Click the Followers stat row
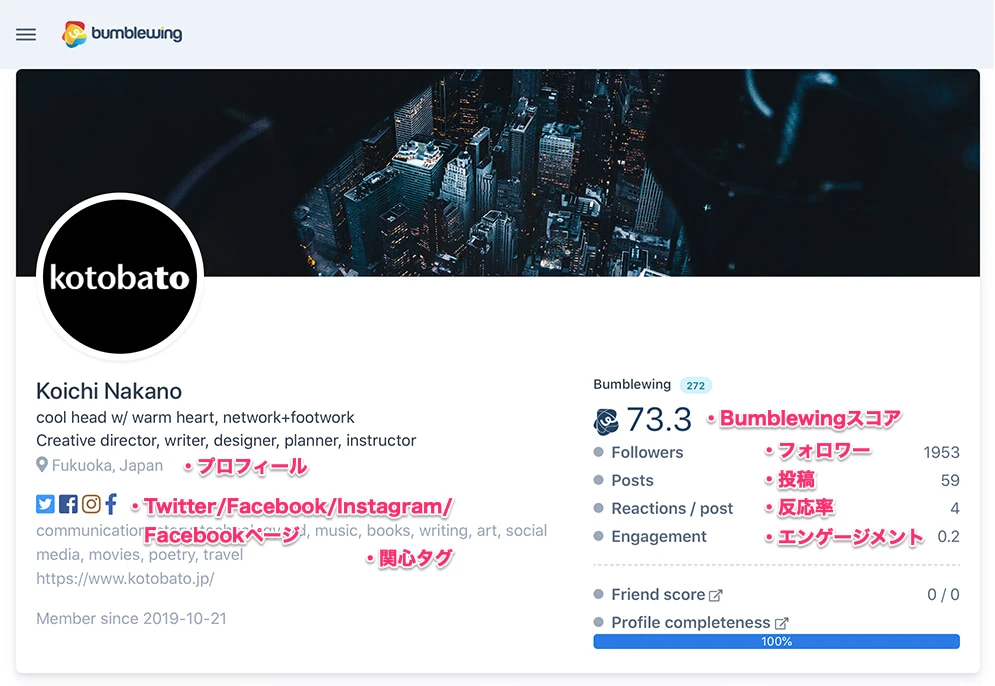 point(776,452)
